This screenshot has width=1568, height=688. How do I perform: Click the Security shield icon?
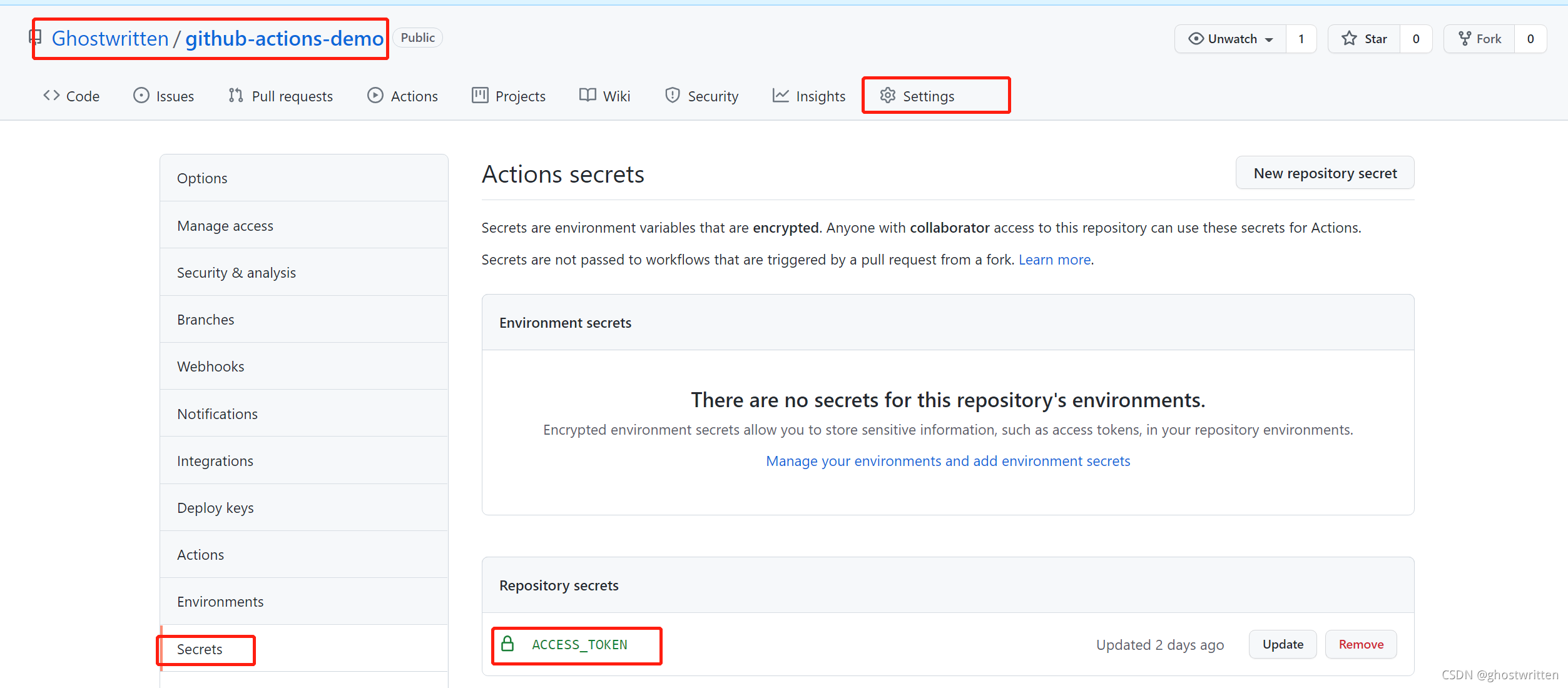[673, 96]
